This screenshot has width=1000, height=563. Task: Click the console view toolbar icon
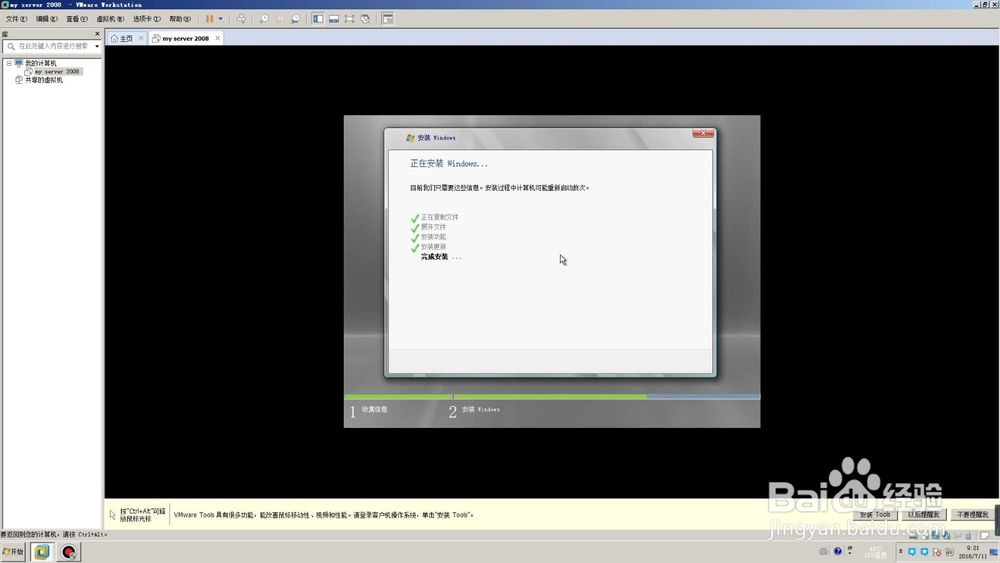click(388, 19)
